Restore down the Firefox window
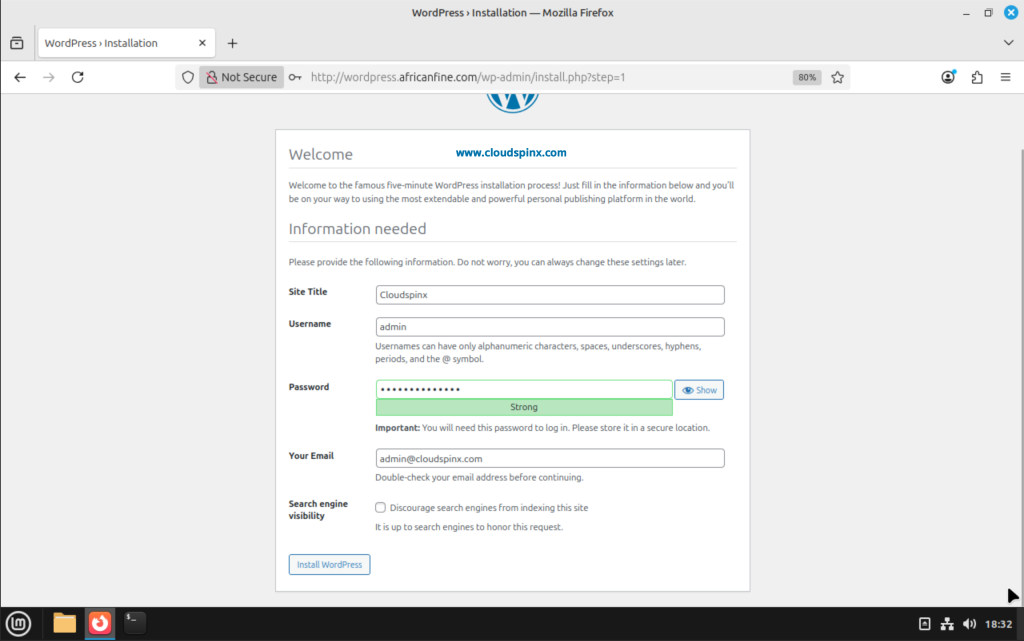This screenshot has height=641, width=1024. point(988,13)
